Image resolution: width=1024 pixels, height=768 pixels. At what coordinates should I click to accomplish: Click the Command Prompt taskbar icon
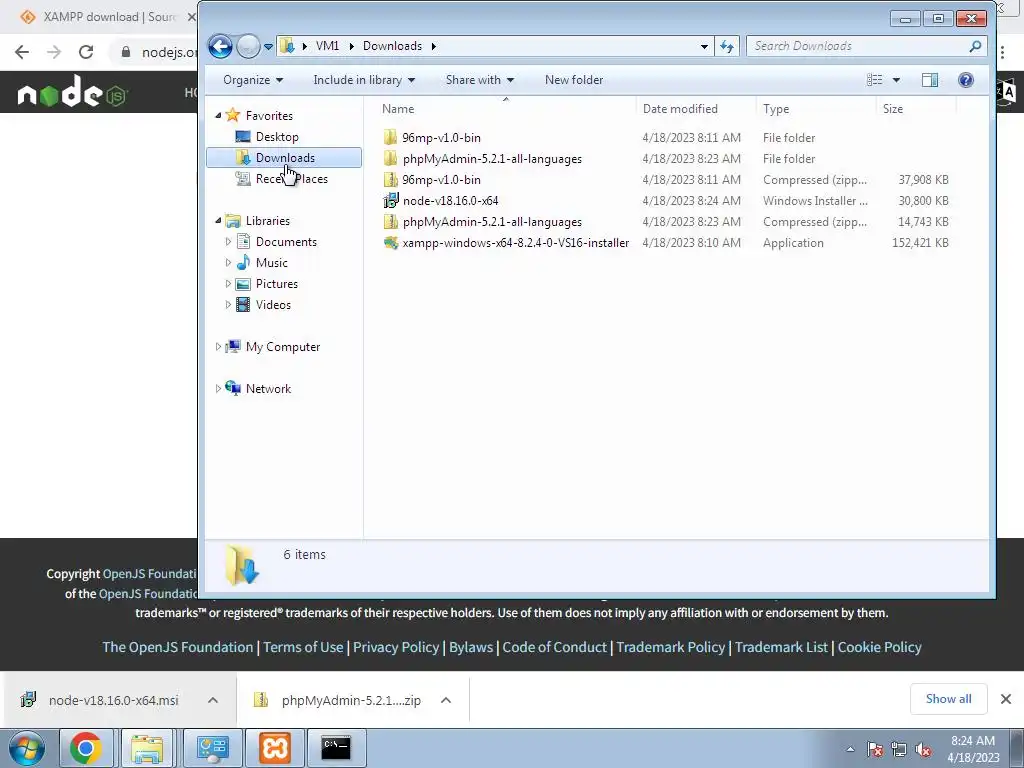pos(337,748)
